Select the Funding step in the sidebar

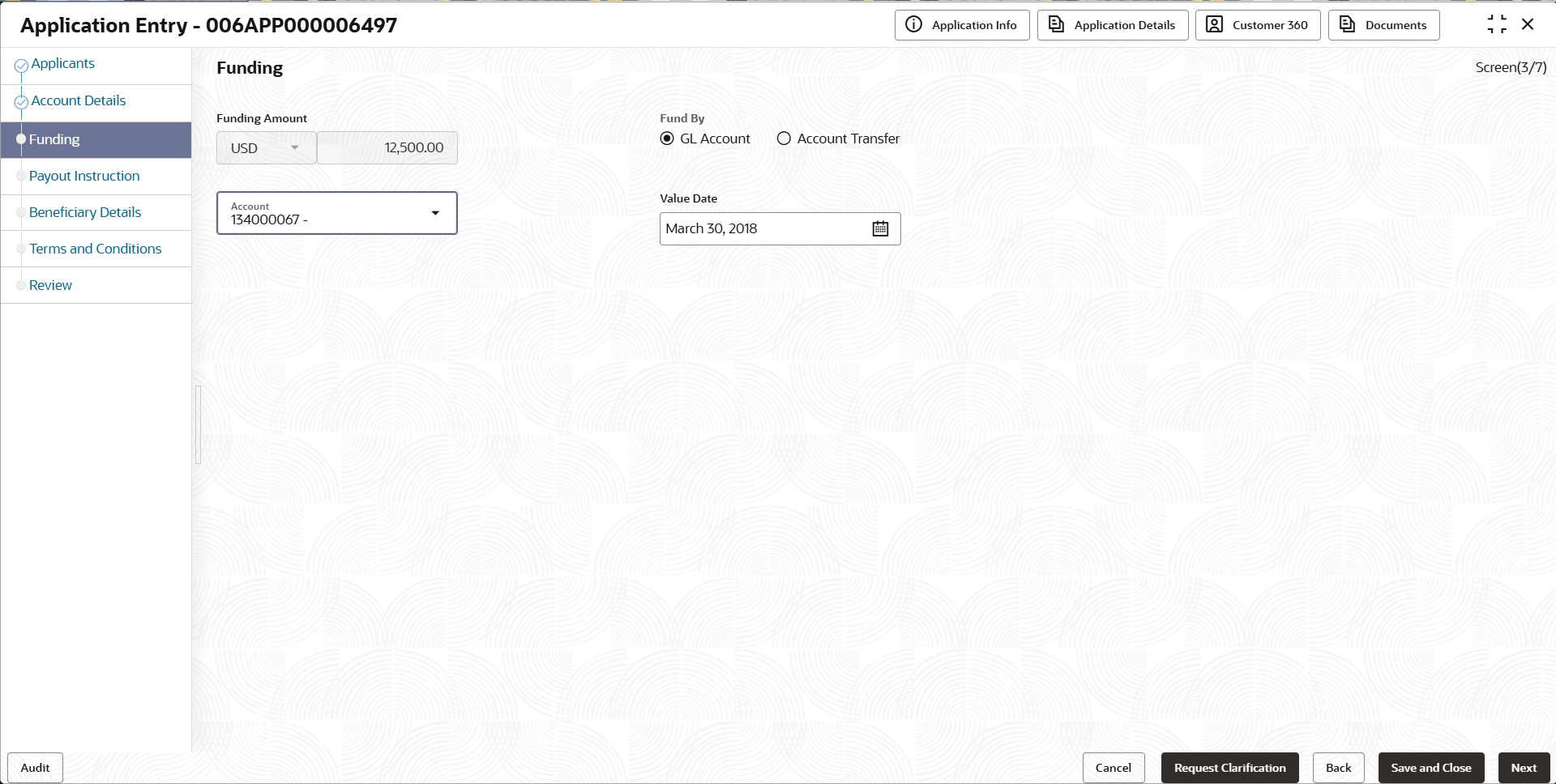(x=96, y=139)
